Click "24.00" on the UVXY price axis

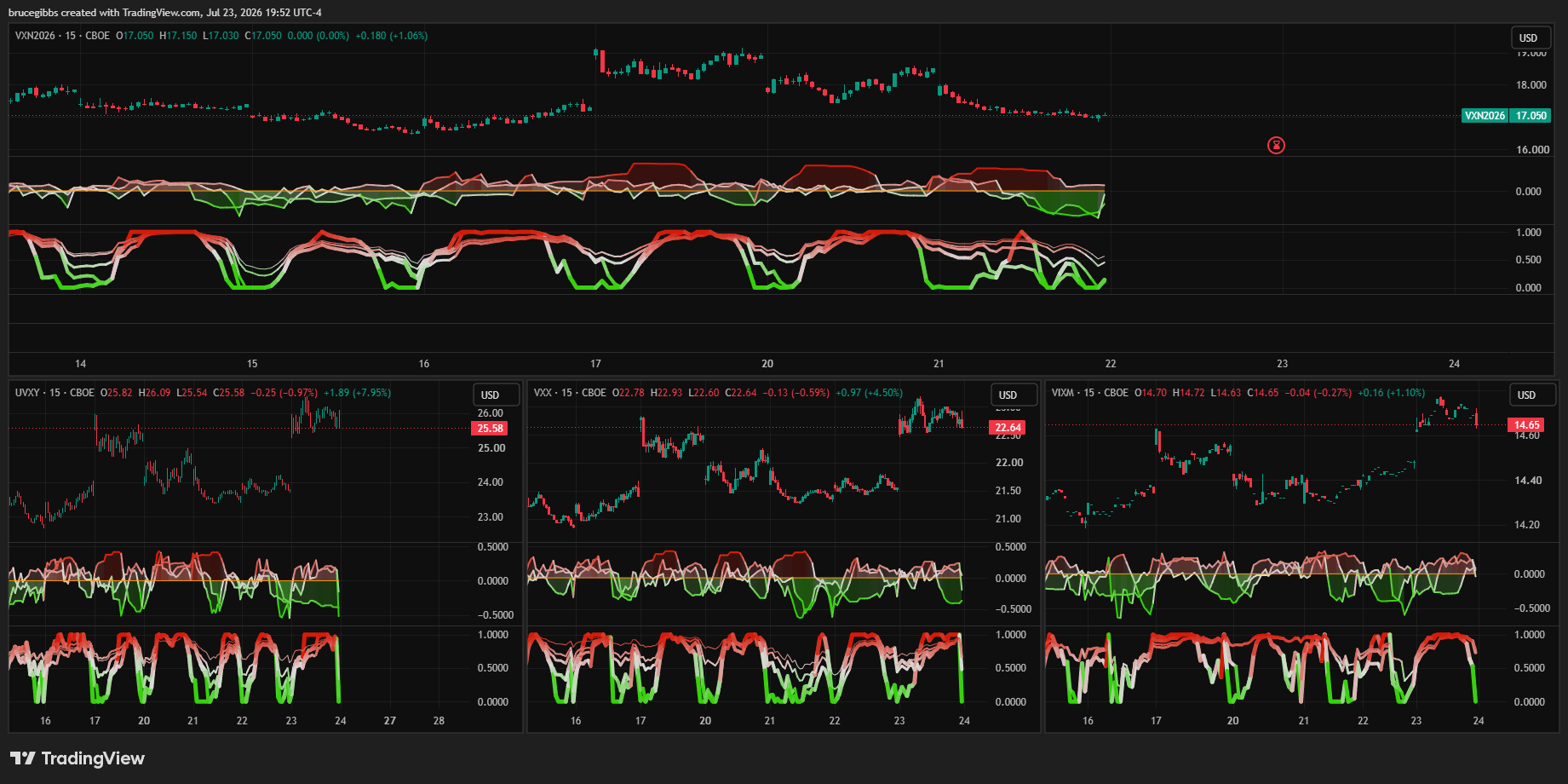(x=491, y=482)
